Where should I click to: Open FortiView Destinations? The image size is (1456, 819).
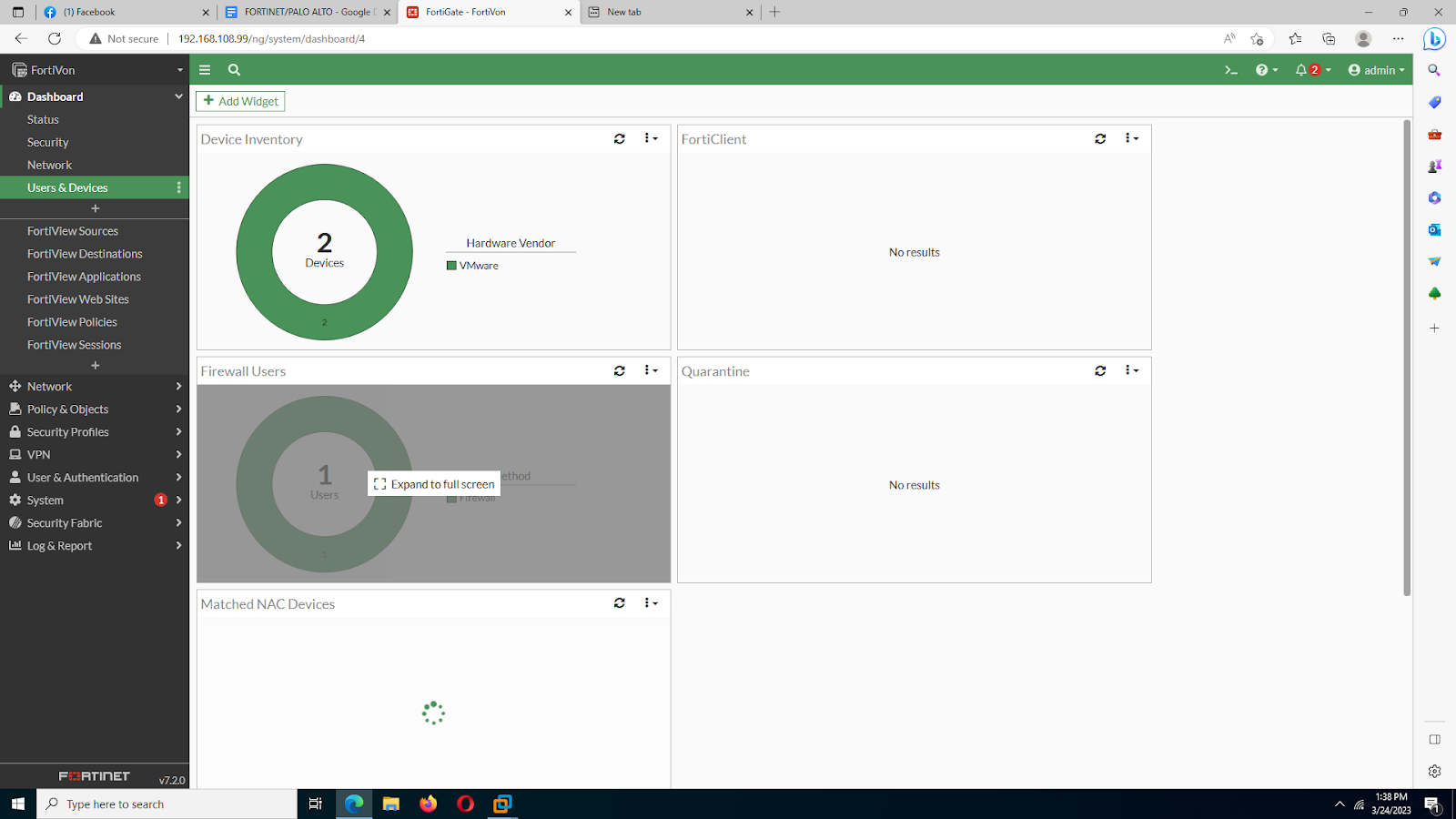pyautogui.click(x=85, y=254)
